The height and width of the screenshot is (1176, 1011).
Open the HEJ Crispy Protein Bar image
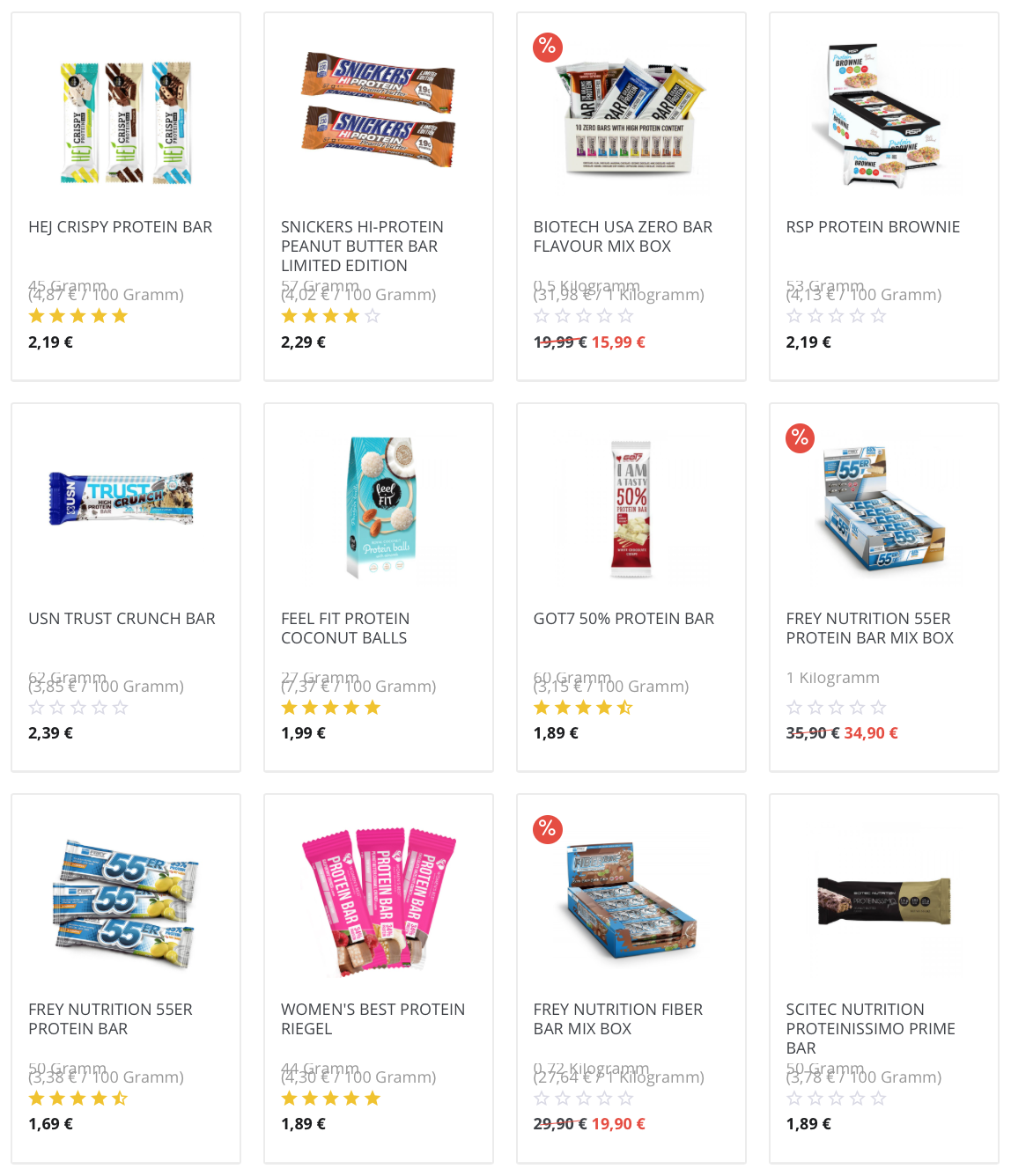pos(126,121)
